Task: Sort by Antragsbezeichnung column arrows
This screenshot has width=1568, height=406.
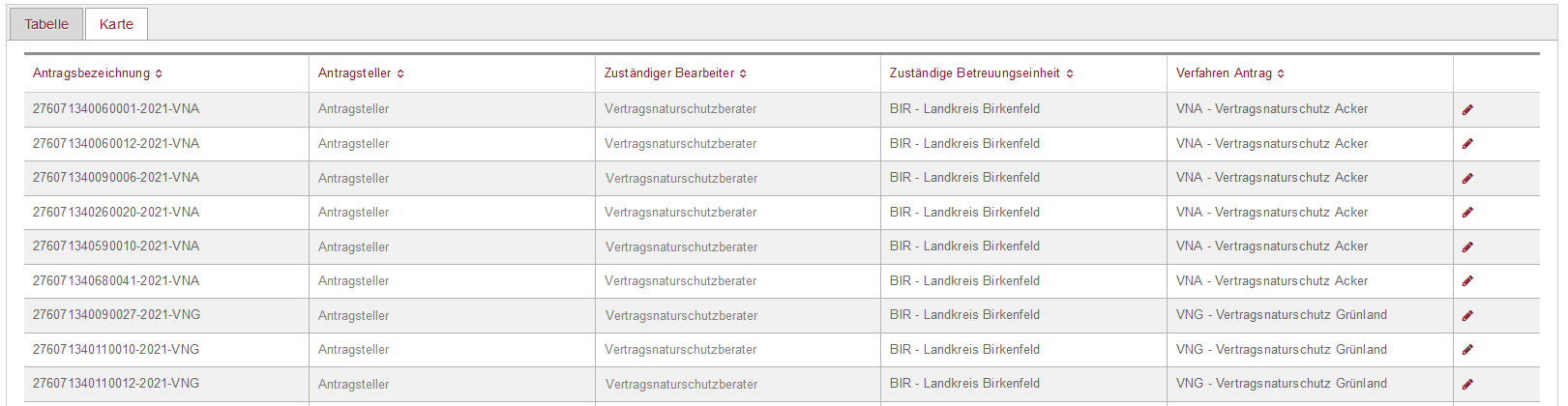Action: coord(159,74)
